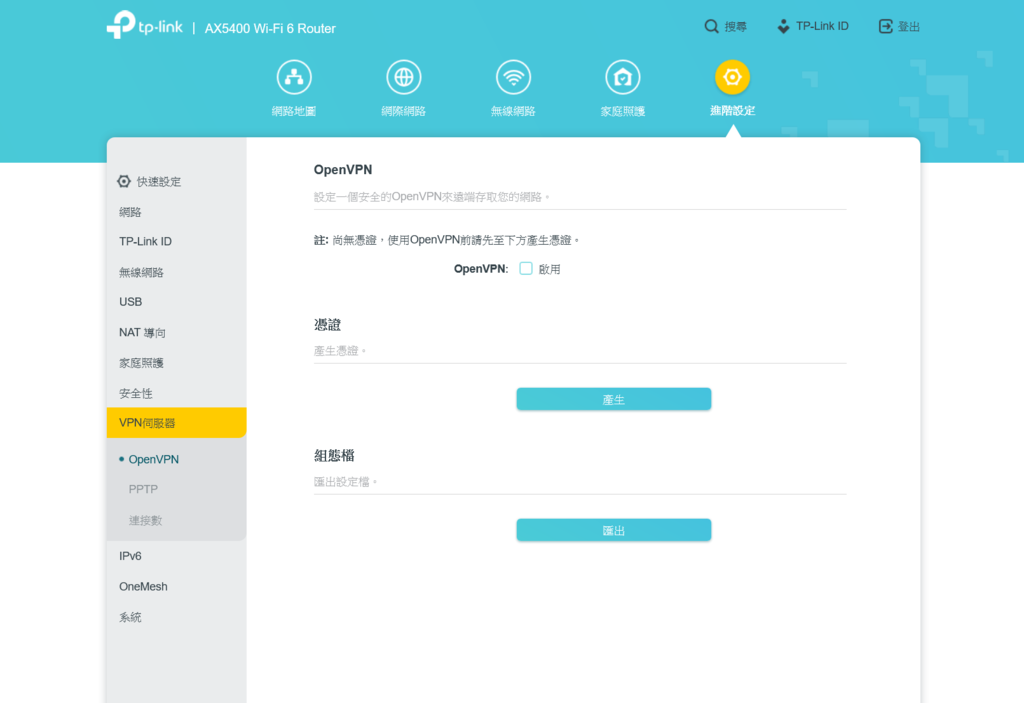Click the 登出 logout icon
Viewport: 1024px width, 703px height.
click(x=886, y=26)
